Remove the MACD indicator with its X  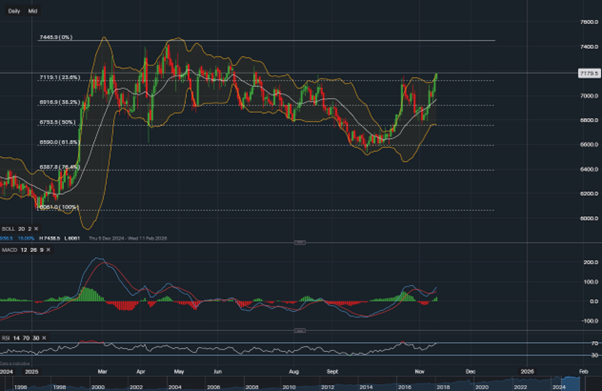tap(48, 250)
